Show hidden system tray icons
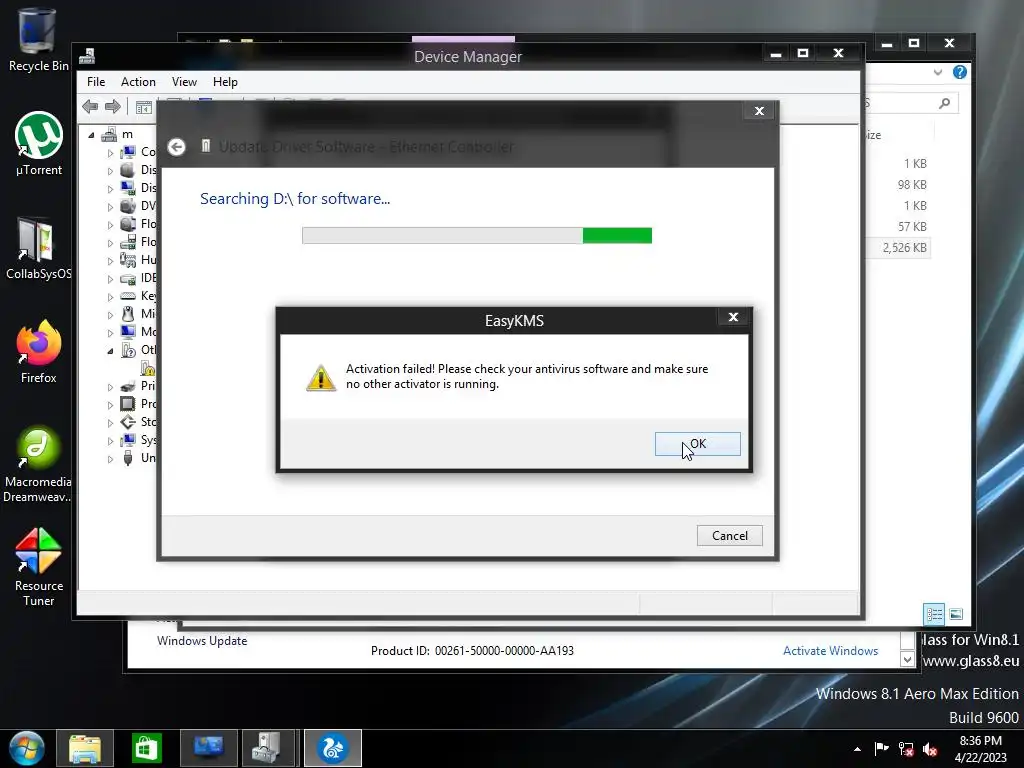The image size is (1024, 768). click(x=857, y=749)
